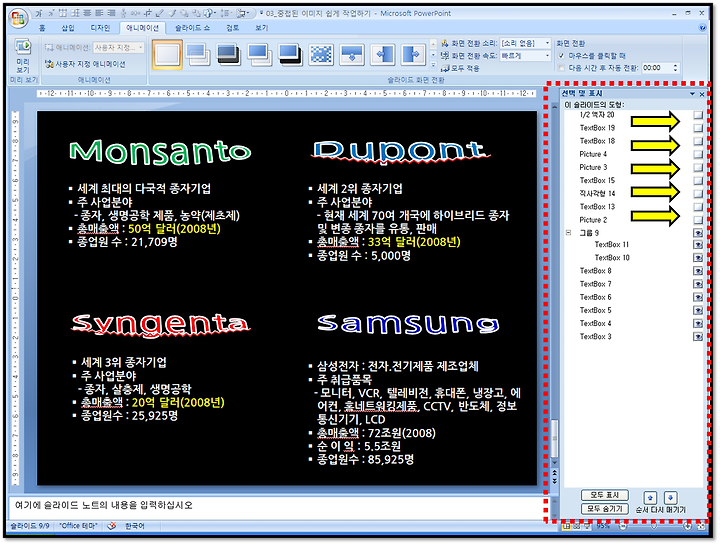Close the 선택 및 표시 pane

(702, 94)
